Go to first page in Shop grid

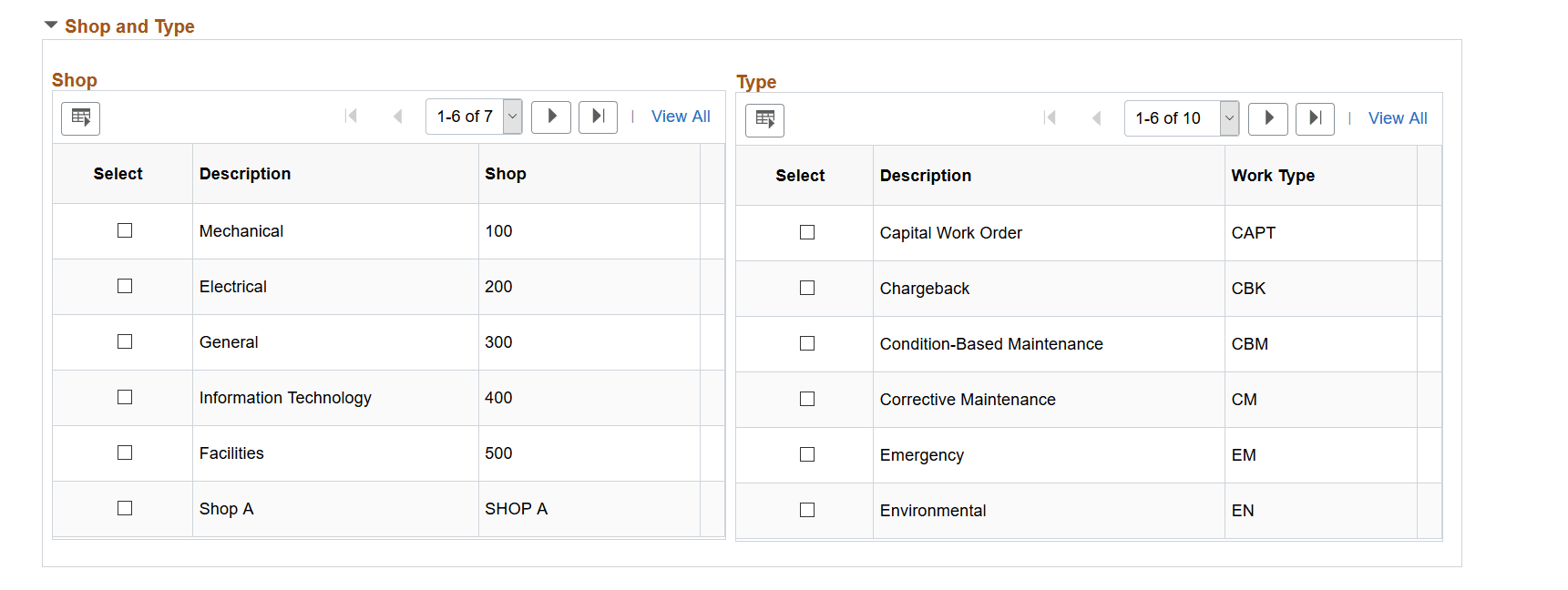(351, 117)
